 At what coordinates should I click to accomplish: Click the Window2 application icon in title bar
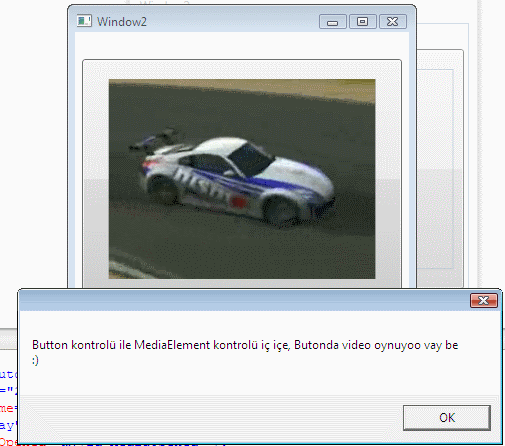coord(84,21)
